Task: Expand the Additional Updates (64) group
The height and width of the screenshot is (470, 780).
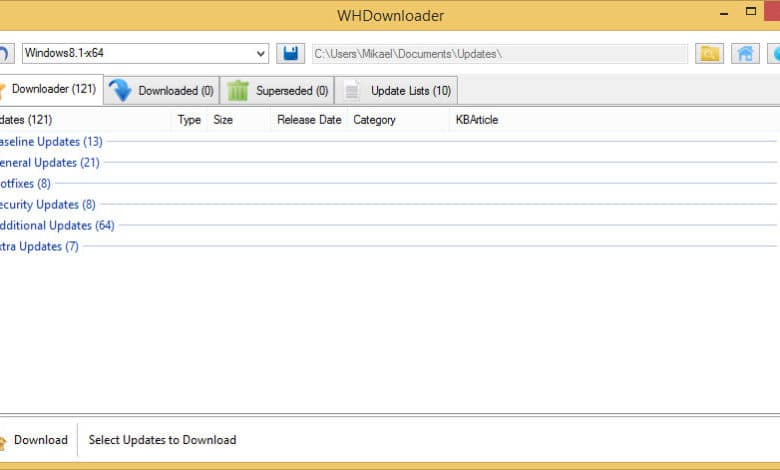Action: point(57,225)
